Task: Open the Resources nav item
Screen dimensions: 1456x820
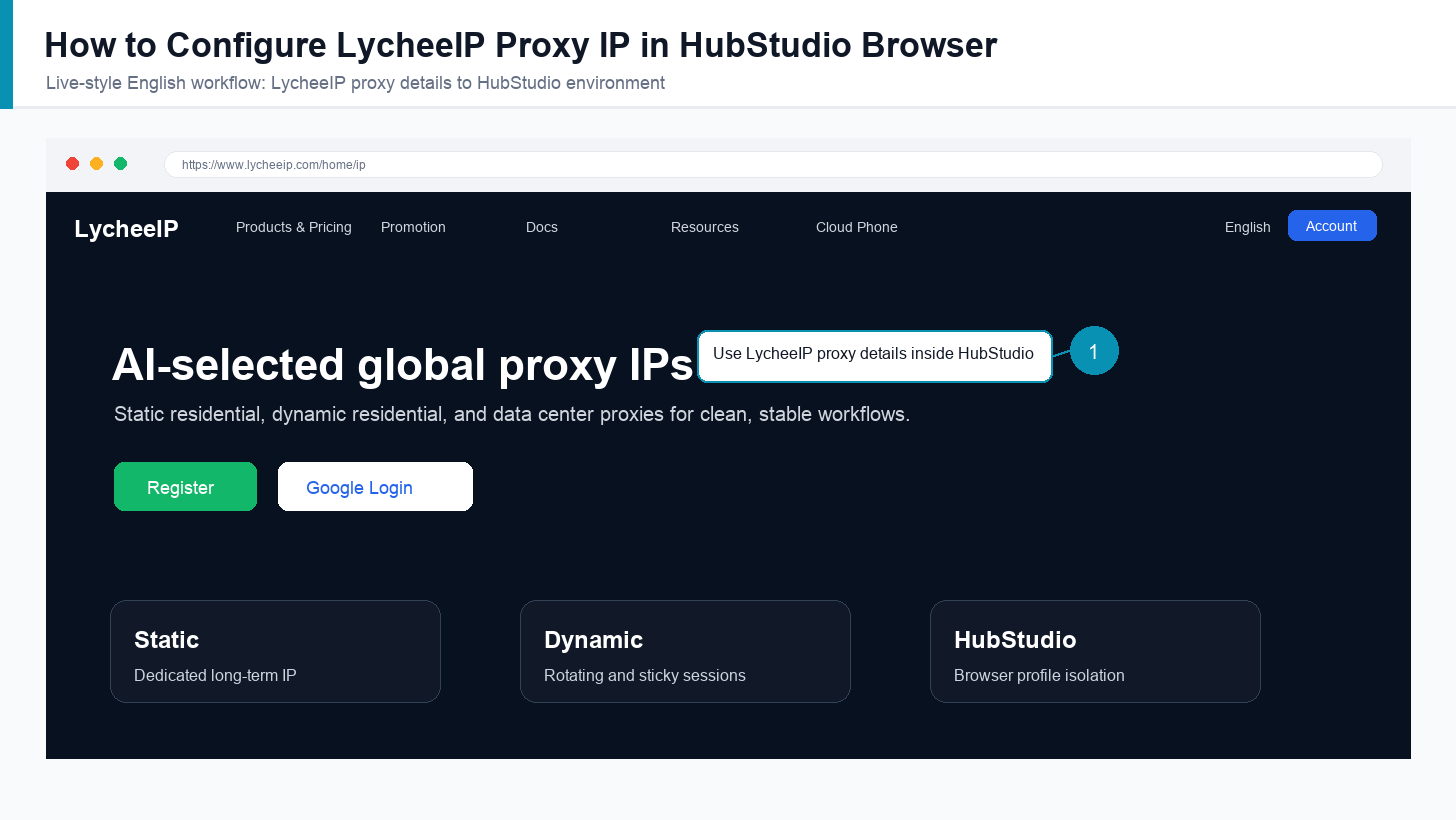Action: click(x=705, y=227)
